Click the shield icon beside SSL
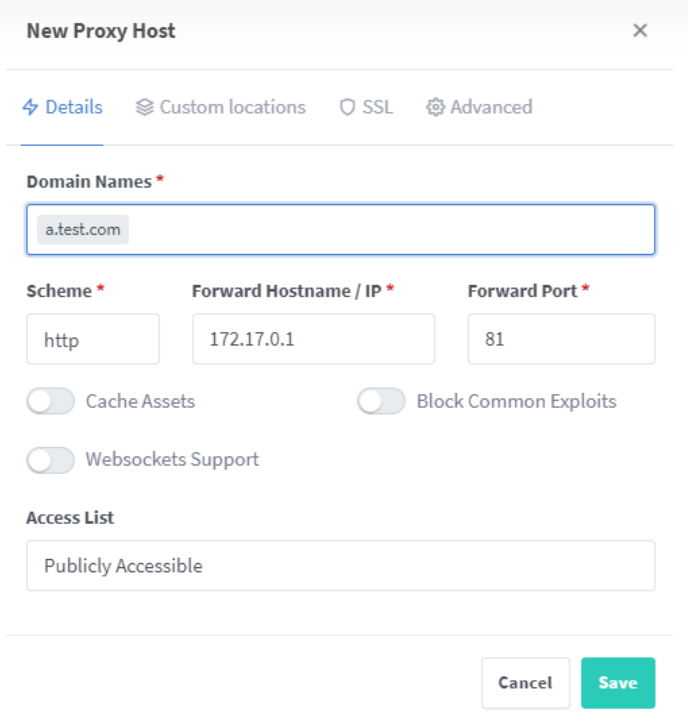 point(348,107)
